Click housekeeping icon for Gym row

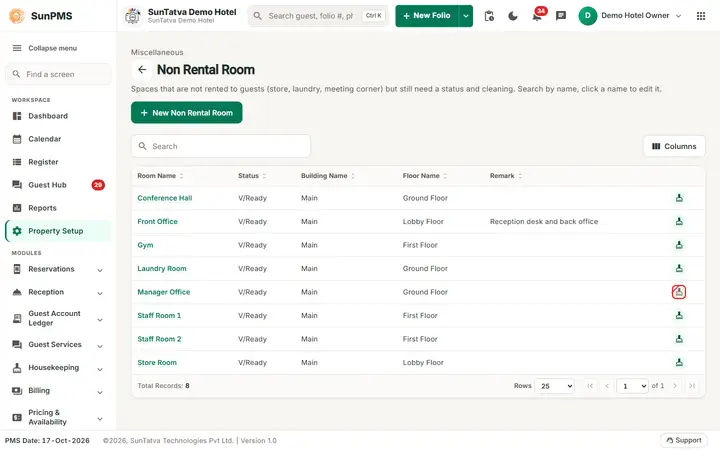pyautogui.click(x=679, y=245)
